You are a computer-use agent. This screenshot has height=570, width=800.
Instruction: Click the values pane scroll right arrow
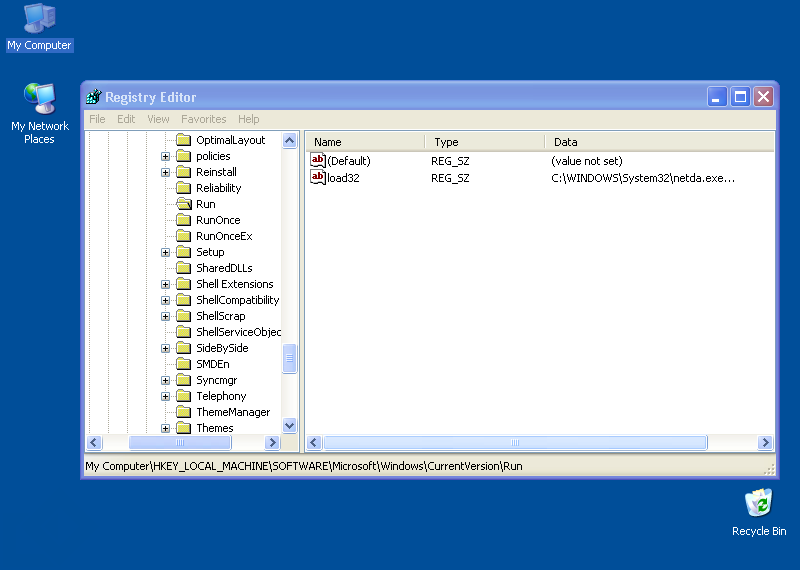pos(765,442)
